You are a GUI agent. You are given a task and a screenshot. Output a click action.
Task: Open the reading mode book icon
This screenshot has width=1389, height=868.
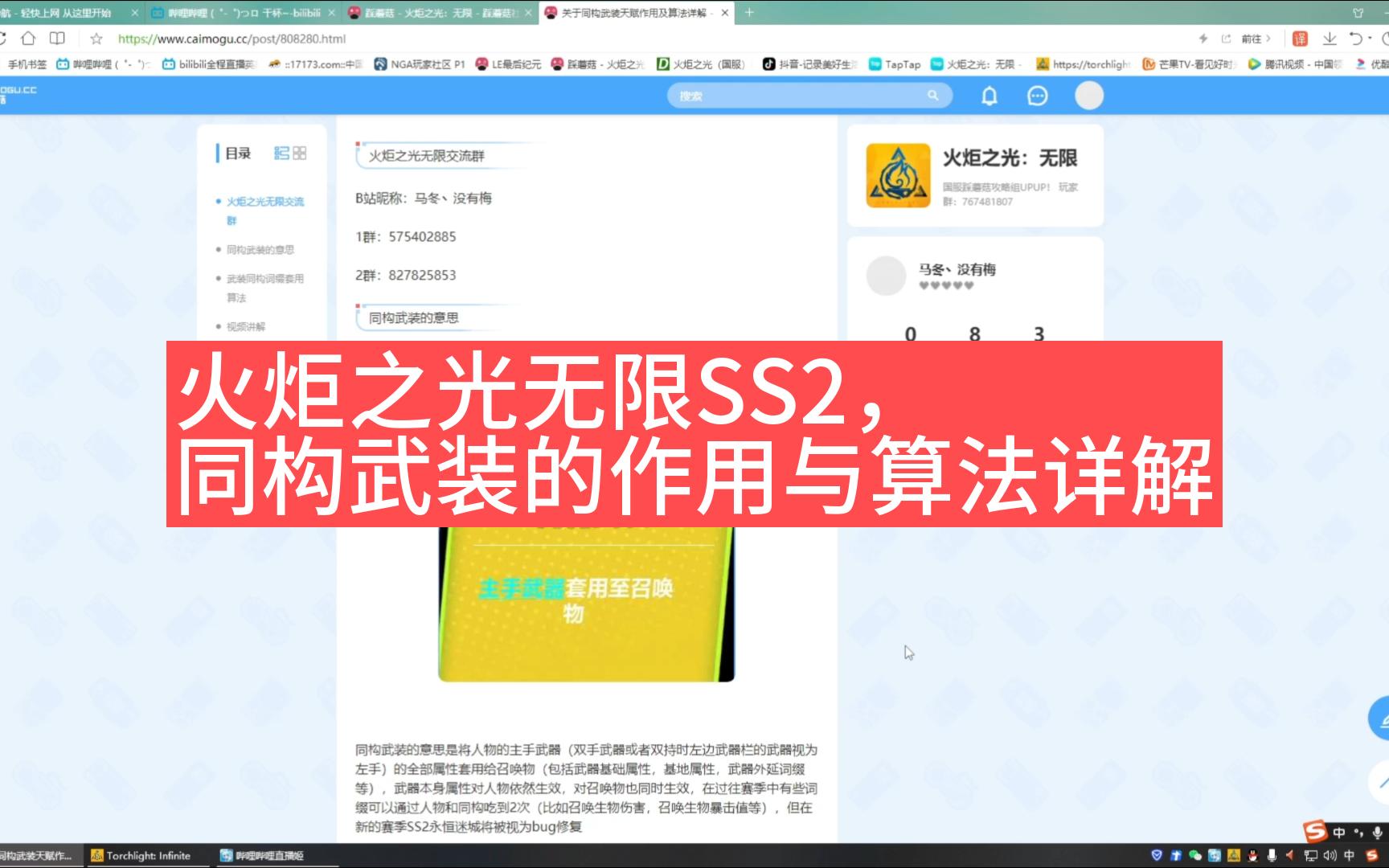pos(57,38)
